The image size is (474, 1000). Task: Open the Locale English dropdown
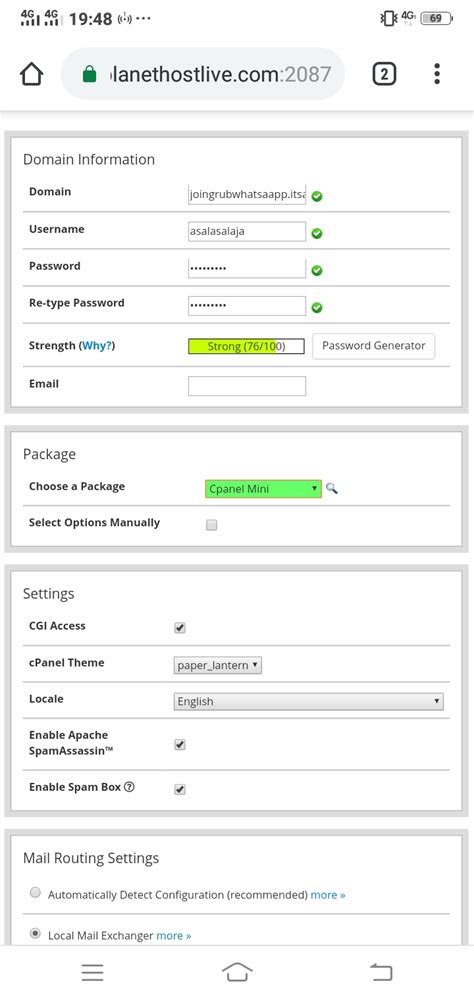click(x=309, y=702)
